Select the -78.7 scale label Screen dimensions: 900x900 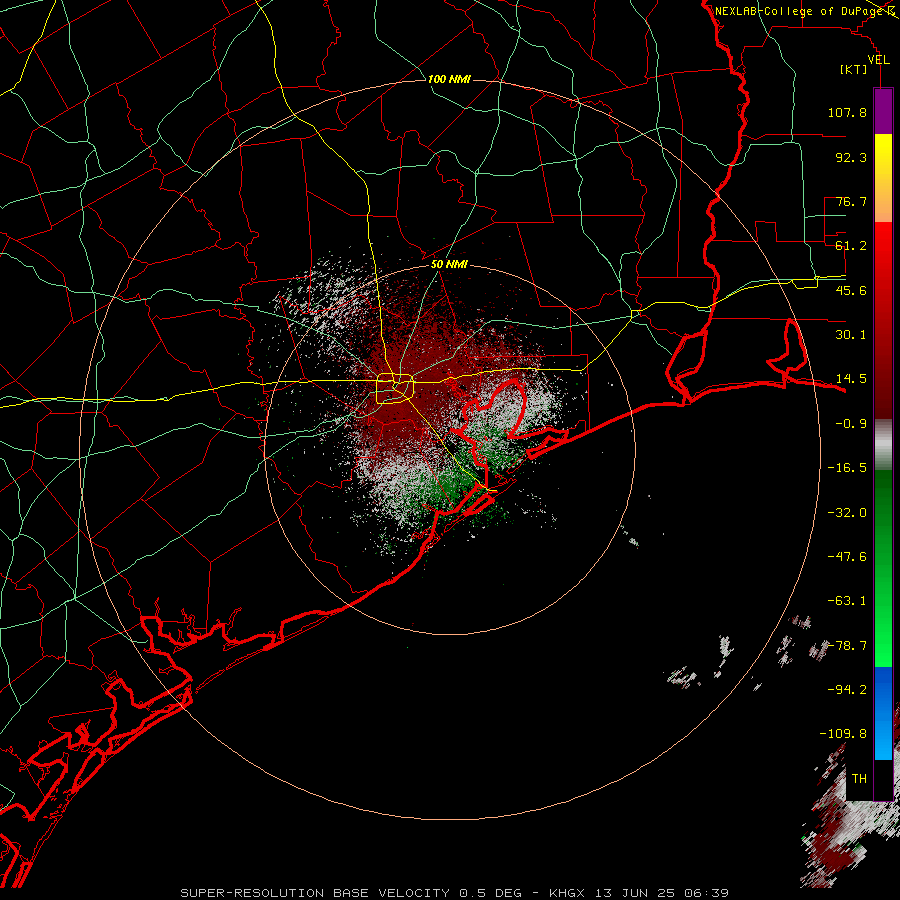(847, 646)
